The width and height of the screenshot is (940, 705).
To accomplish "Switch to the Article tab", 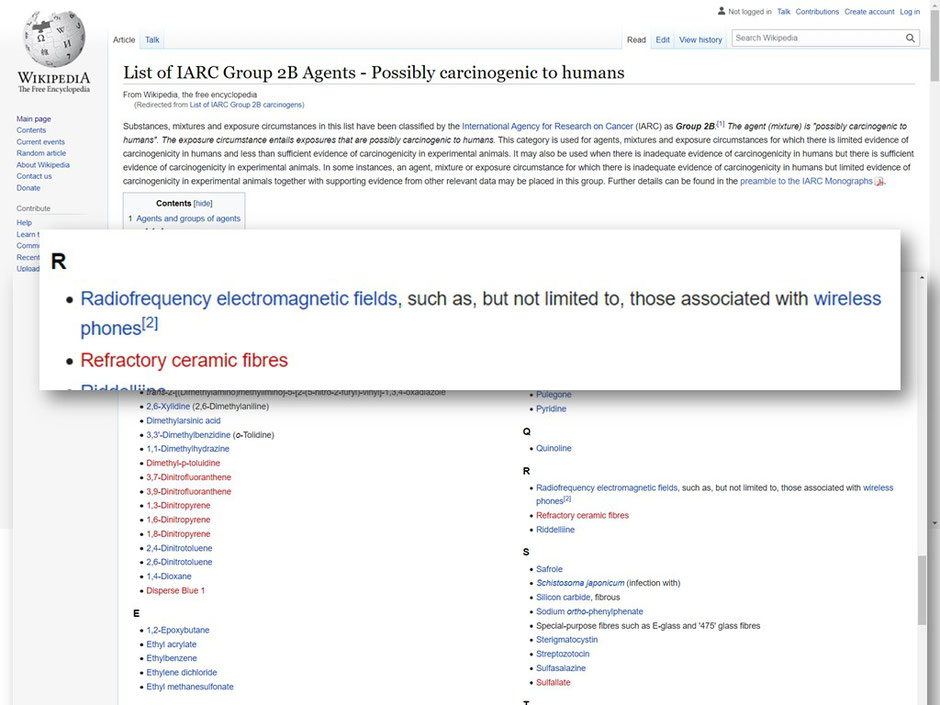I will [x=124, y=40].
